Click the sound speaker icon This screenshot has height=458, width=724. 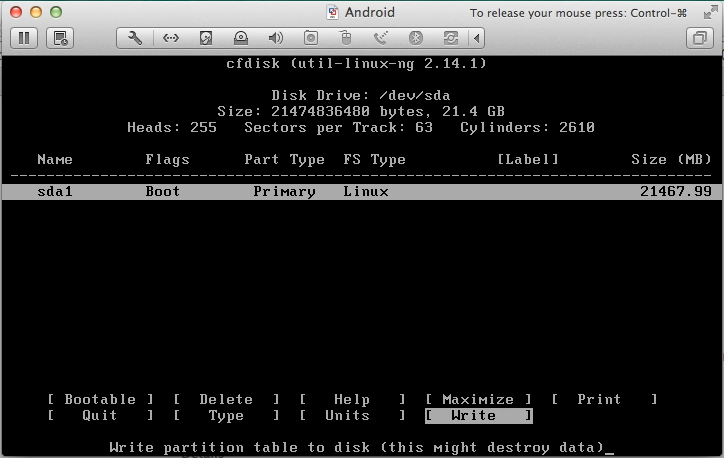tap(276, 38)
